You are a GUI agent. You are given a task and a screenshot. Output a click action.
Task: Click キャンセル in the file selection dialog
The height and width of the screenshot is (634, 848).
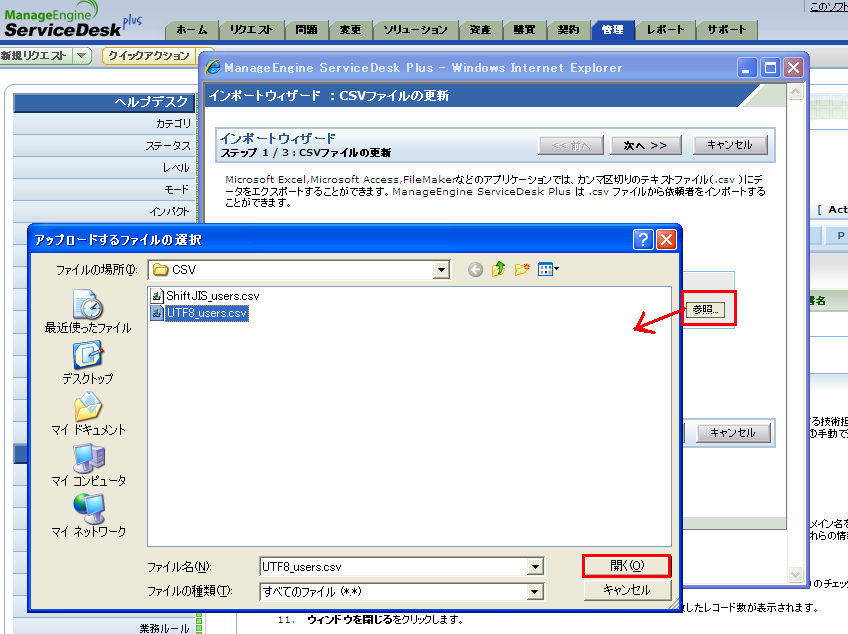(627, 590)
